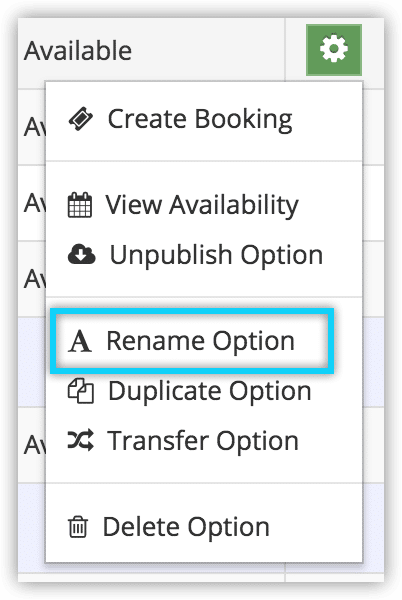Select Duplicate Option menu item
Viewport: 402px width, 600px height.
[210, 391]
